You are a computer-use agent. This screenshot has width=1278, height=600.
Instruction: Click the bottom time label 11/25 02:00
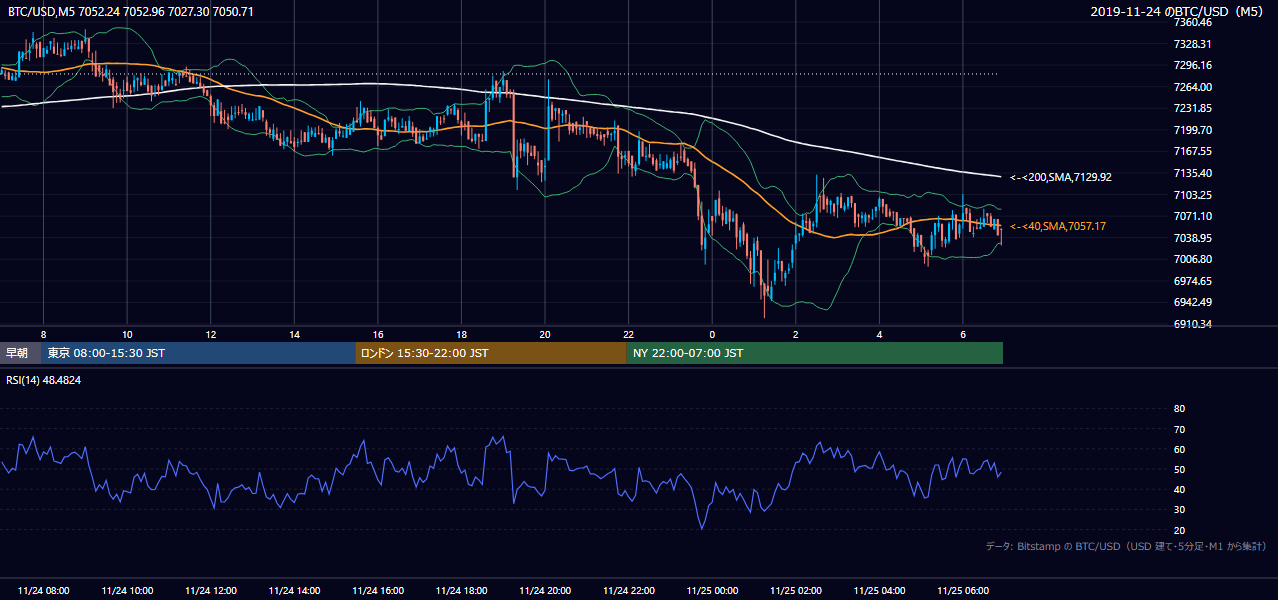point(796,591)
